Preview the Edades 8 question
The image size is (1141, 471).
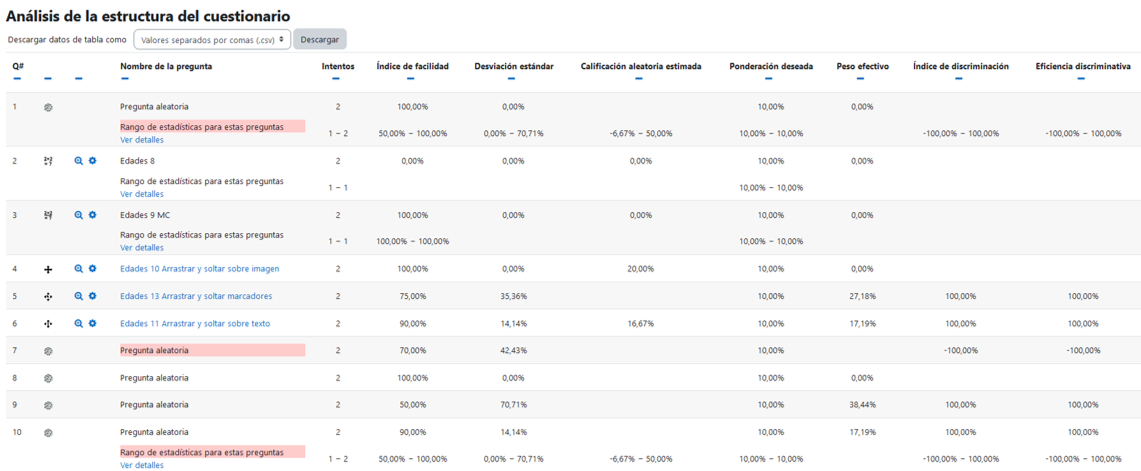coord(79,161)
